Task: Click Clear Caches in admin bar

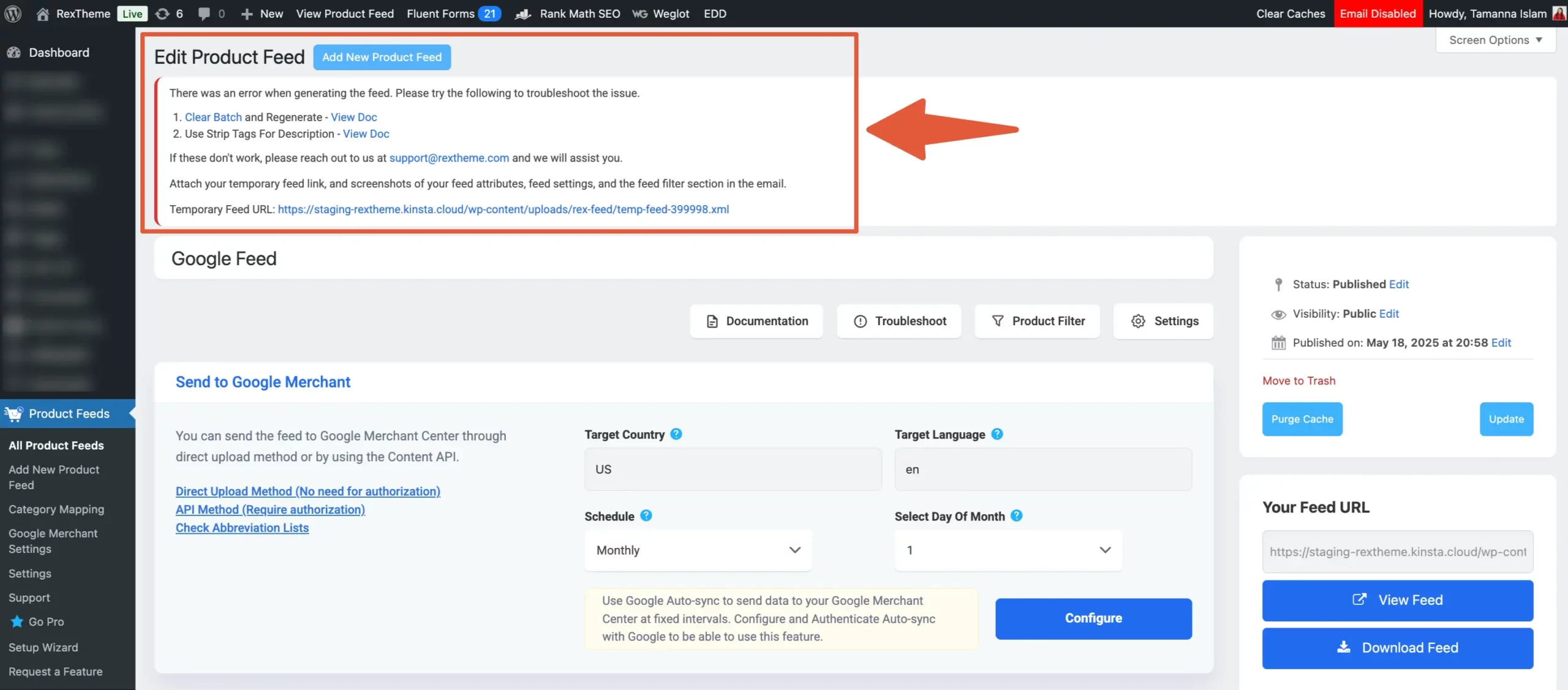Action: coord(1291,13)
